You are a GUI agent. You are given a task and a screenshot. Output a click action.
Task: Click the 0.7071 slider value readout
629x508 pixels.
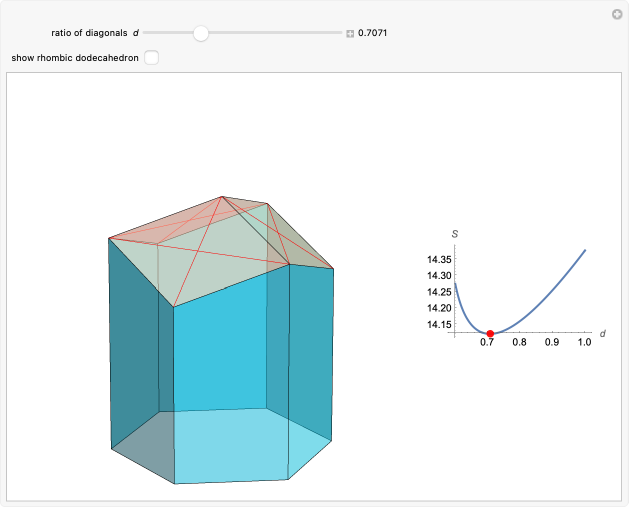coord(373,33)
